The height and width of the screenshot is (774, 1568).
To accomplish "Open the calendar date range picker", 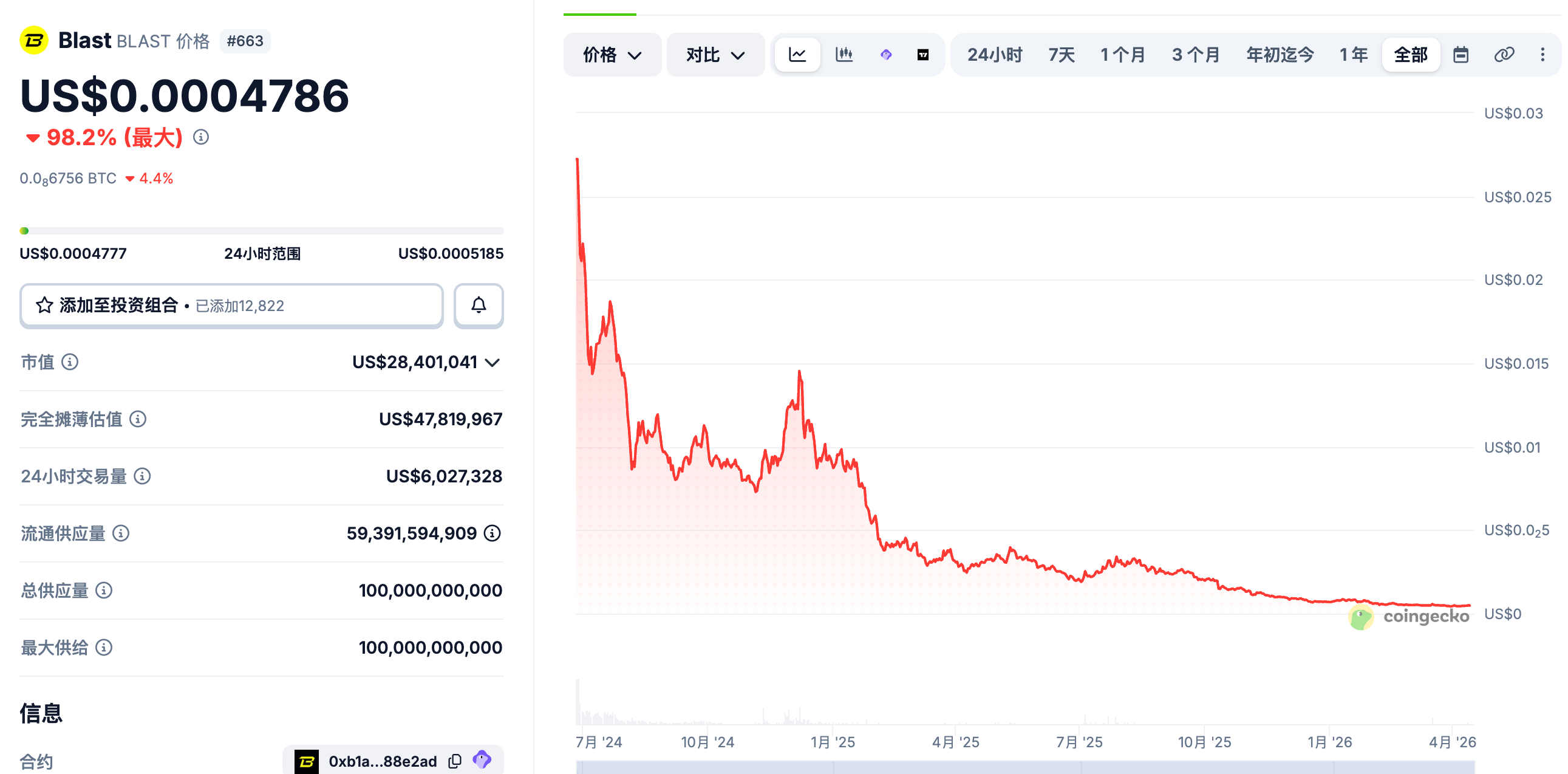I will click(x=1461, y=55).
